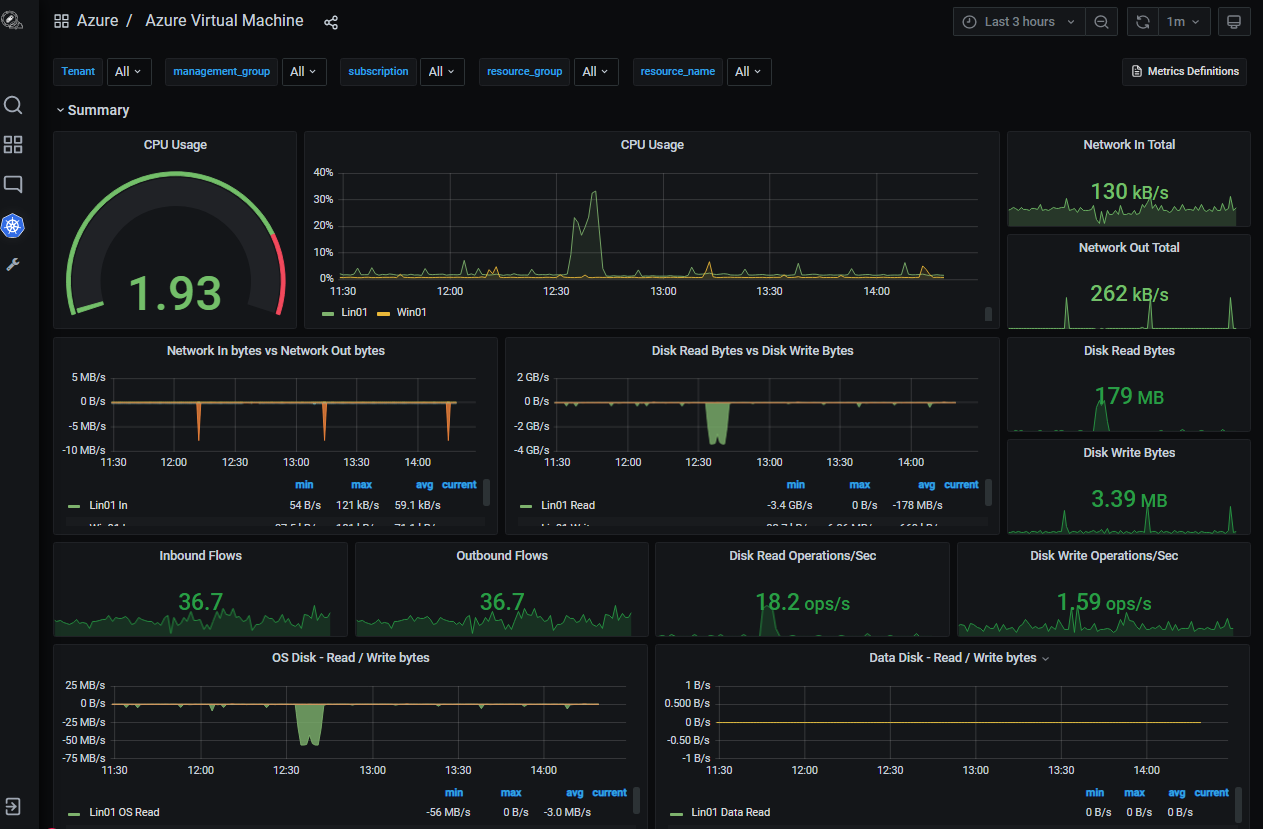Refresh the dashboard
This screenshot has width=1263, height=829.
pyautogui.click(x=1142, y=22)
